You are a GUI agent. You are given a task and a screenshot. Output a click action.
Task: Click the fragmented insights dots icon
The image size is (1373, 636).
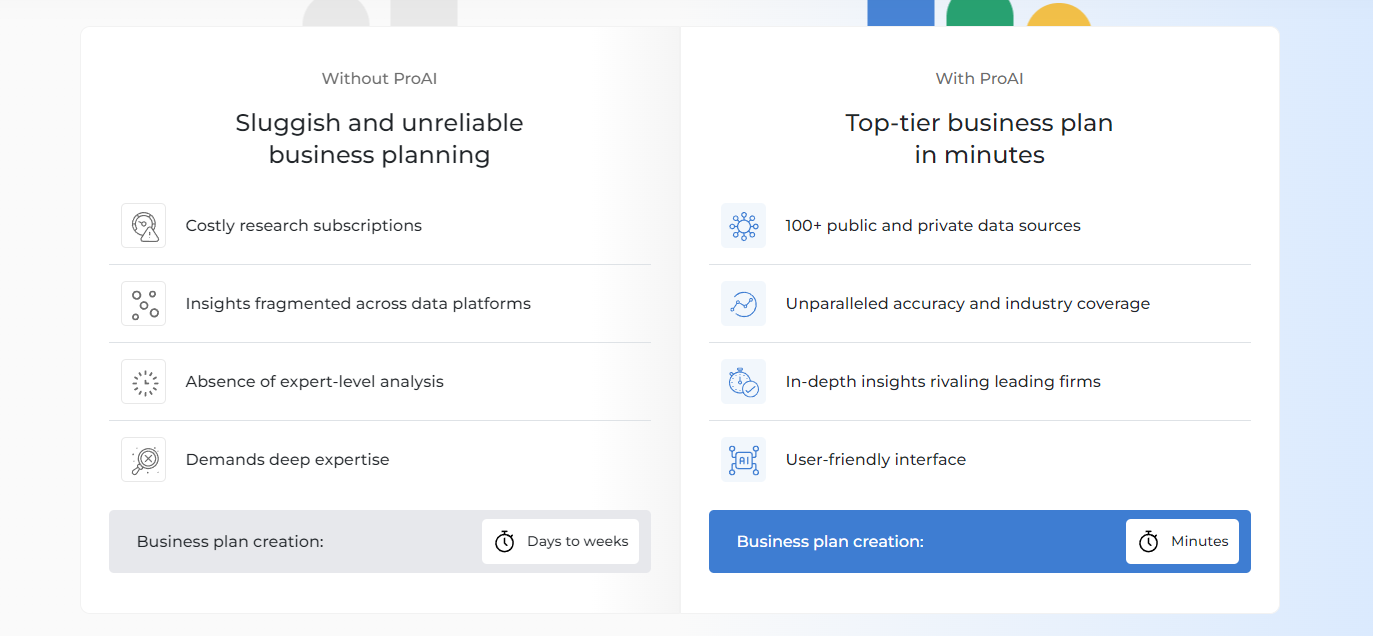[x=143, y=304]
